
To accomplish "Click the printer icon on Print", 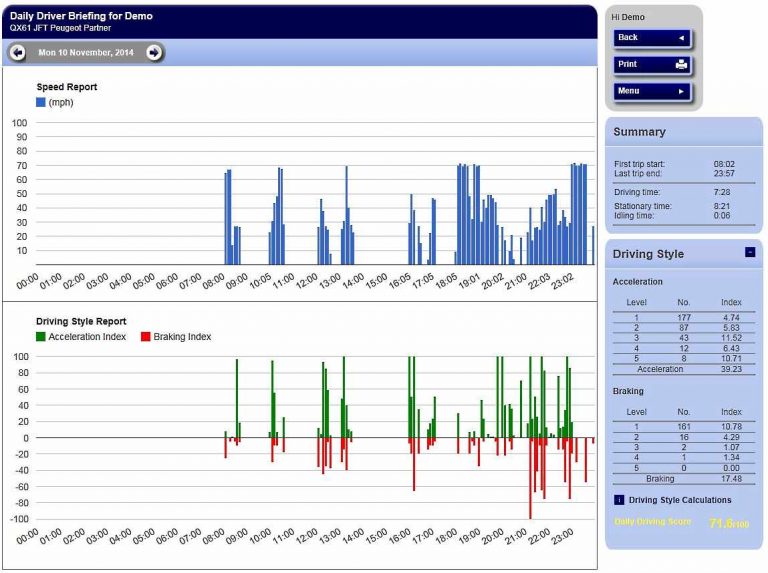I will [681, 65].
